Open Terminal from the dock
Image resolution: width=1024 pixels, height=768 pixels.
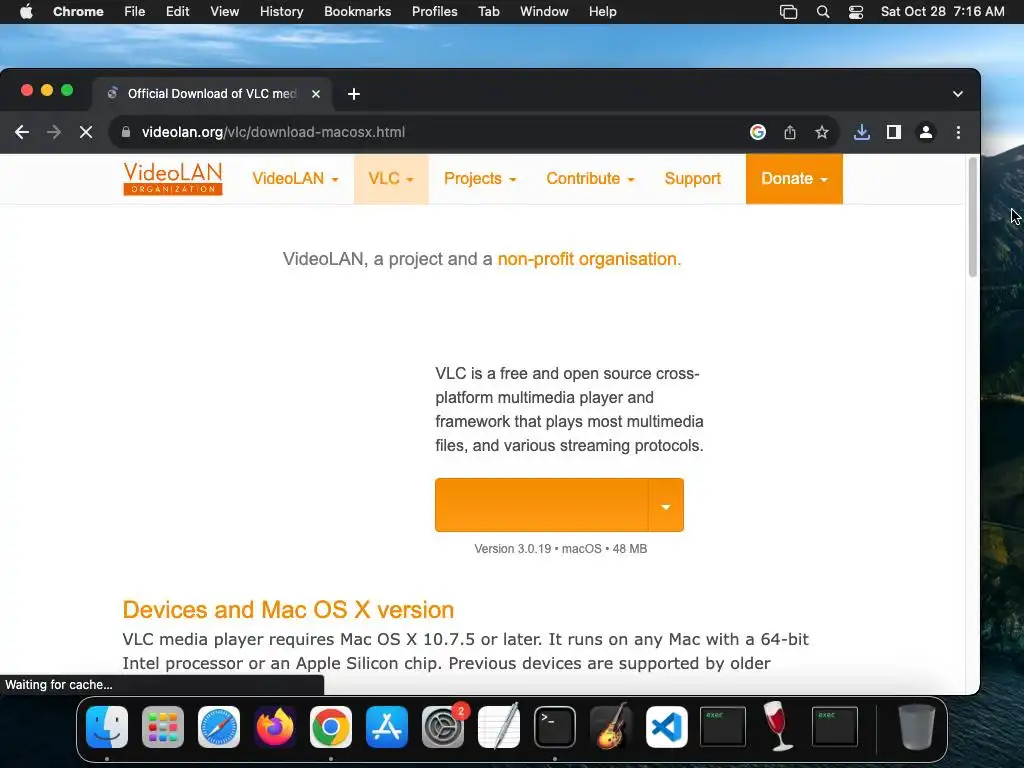[554, 727]
